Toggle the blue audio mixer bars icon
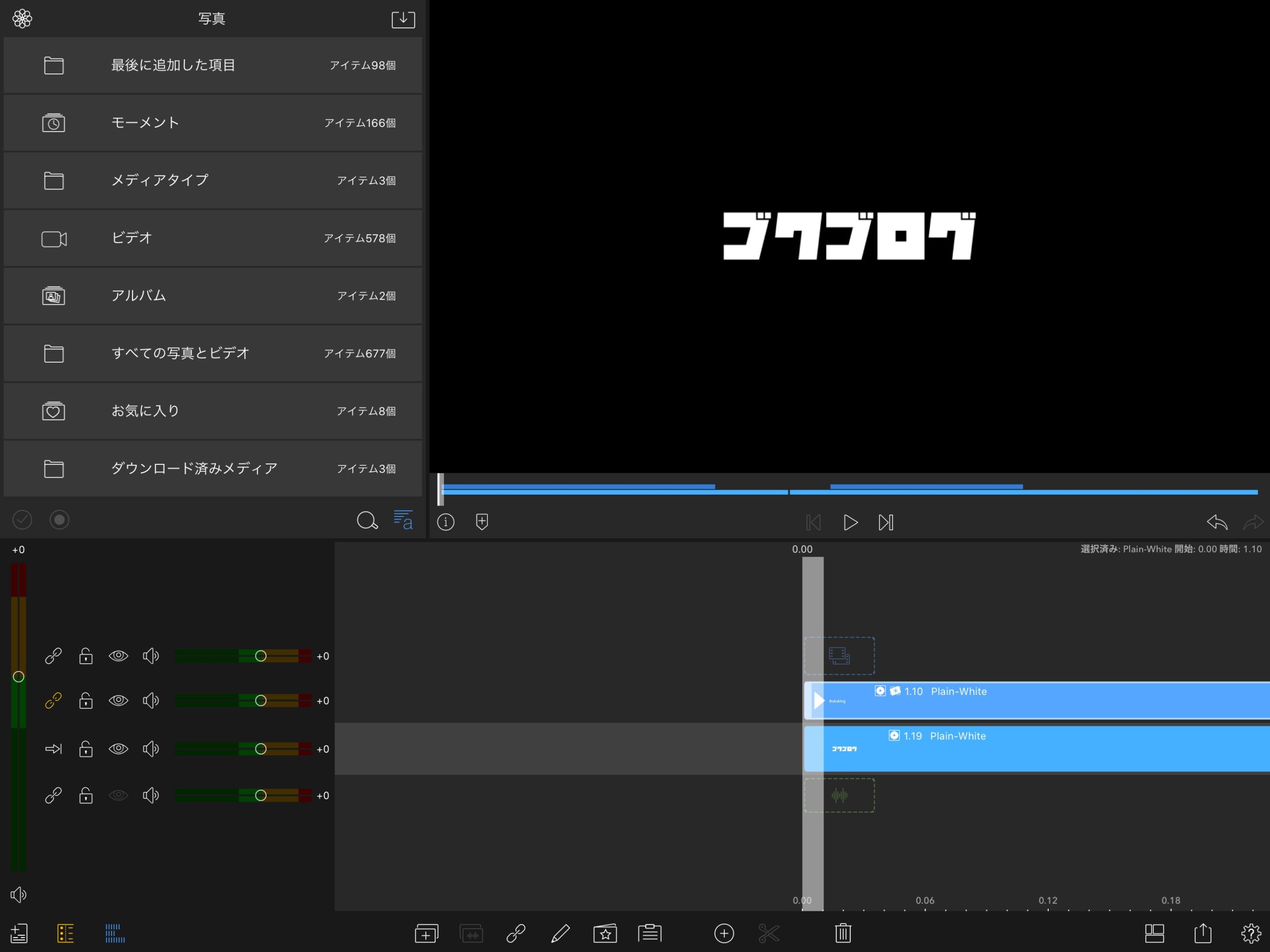 coord(115,933)
